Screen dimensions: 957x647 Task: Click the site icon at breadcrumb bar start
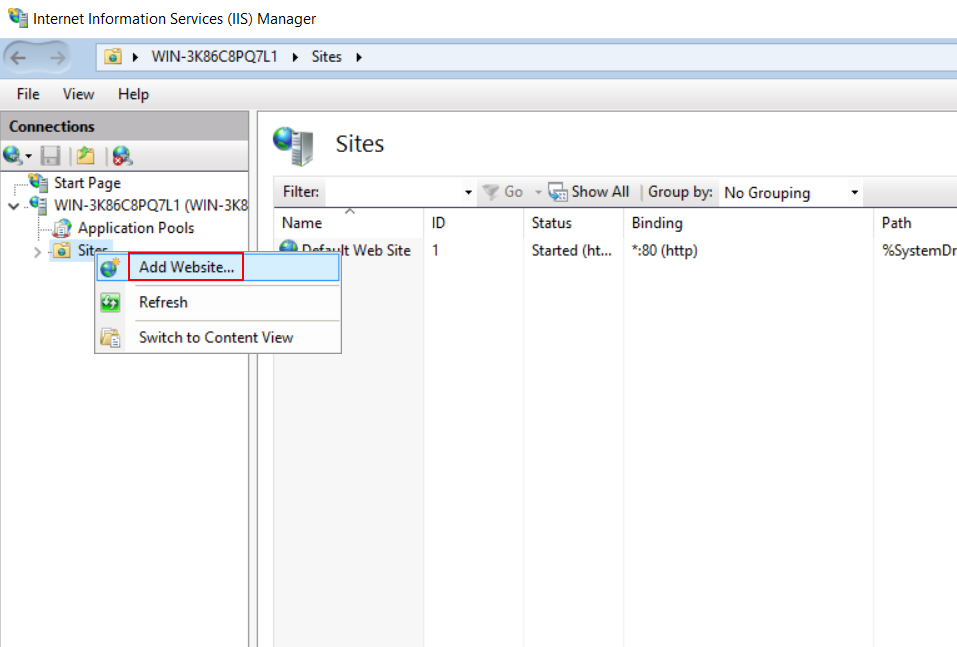111,57
